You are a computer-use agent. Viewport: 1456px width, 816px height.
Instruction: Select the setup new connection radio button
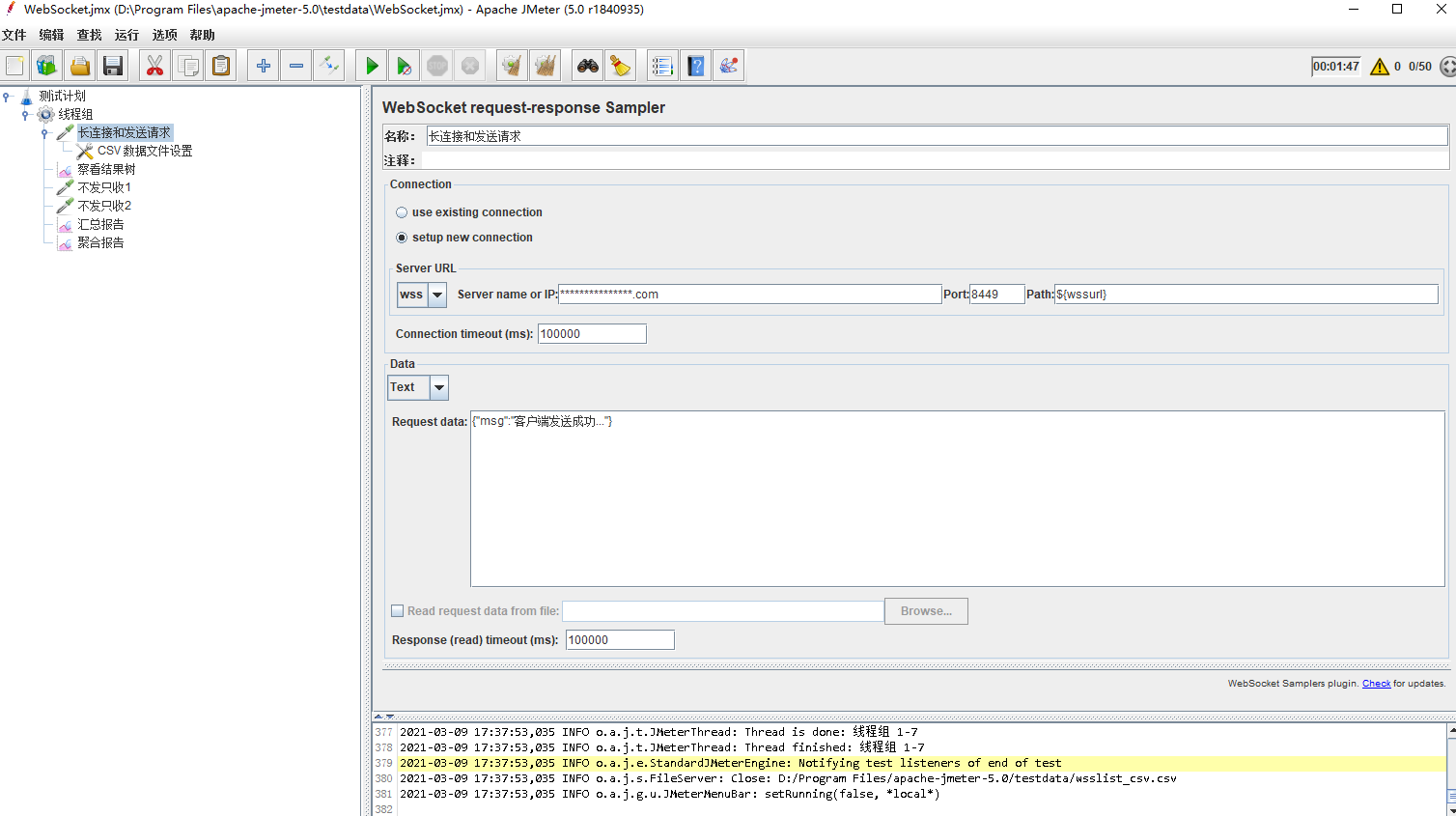(402, 237)
